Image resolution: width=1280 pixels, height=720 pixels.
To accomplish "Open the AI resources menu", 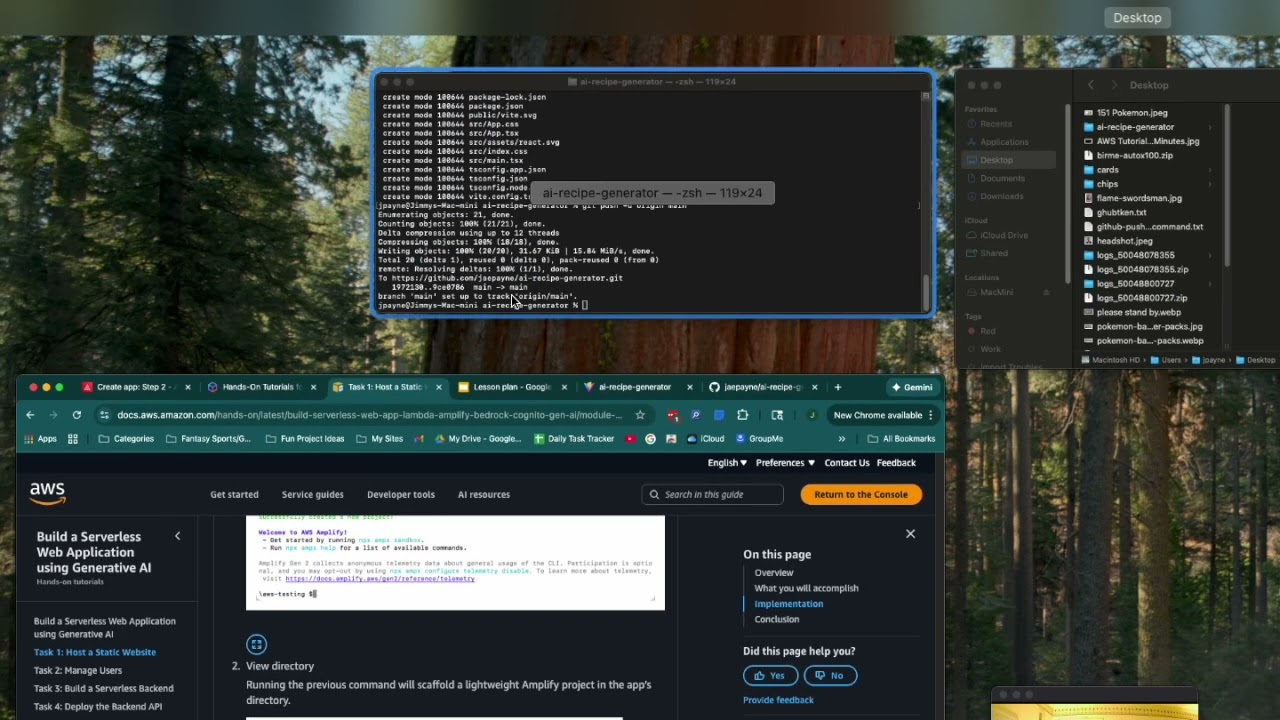I will point(484,494).
